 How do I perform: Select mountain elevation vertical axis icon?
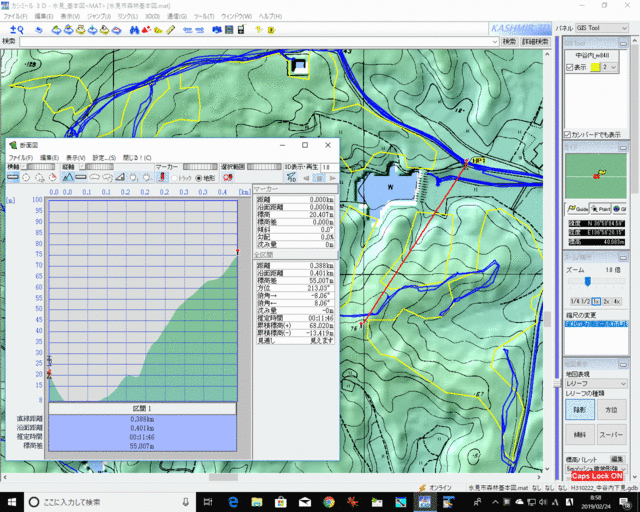68,177
